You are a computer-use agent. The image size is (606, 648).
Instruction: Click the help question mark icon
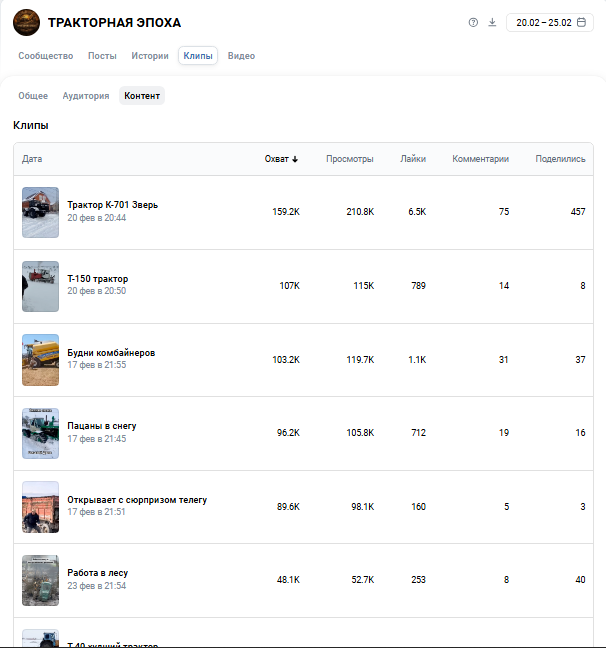coord(473,23)
